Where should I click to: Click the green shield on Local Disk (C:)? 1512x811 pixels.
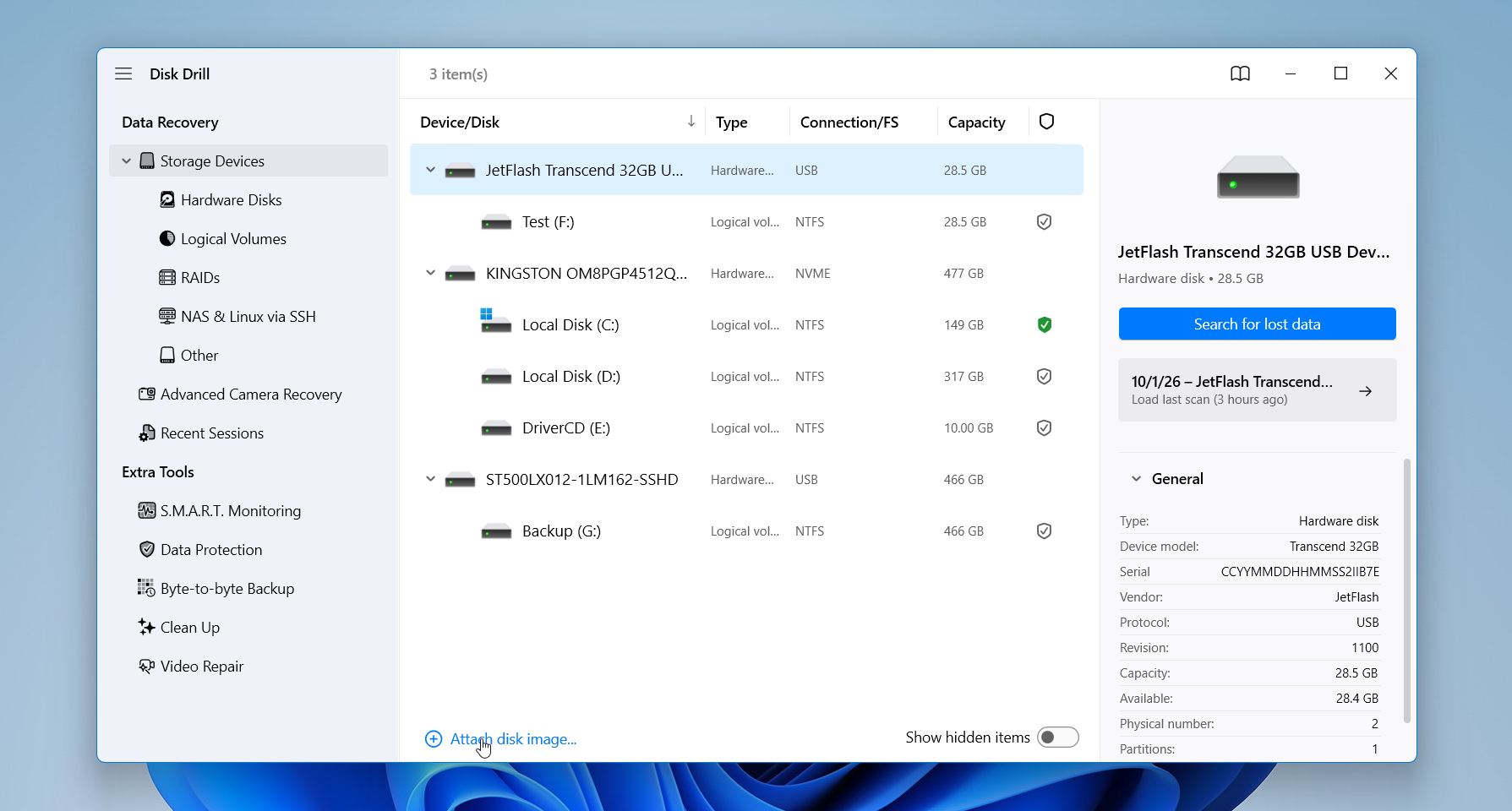(1045, 324)
